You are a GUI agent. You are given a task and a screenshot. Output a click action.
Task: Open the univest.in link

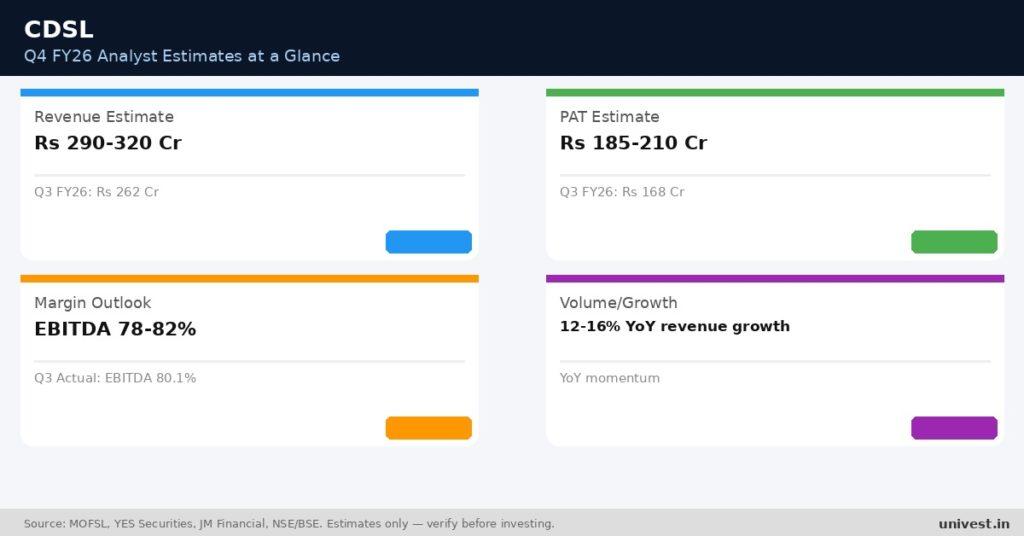[x=974, y=524]
